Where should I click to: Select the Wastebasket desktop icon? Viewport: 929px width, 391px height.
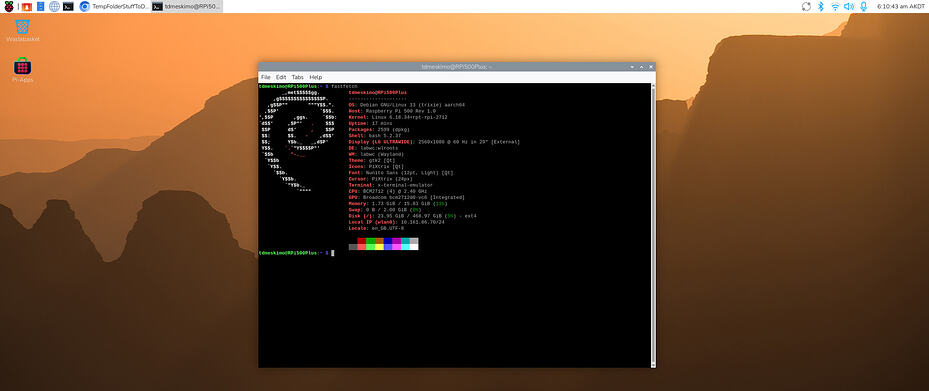click(23, 31)
